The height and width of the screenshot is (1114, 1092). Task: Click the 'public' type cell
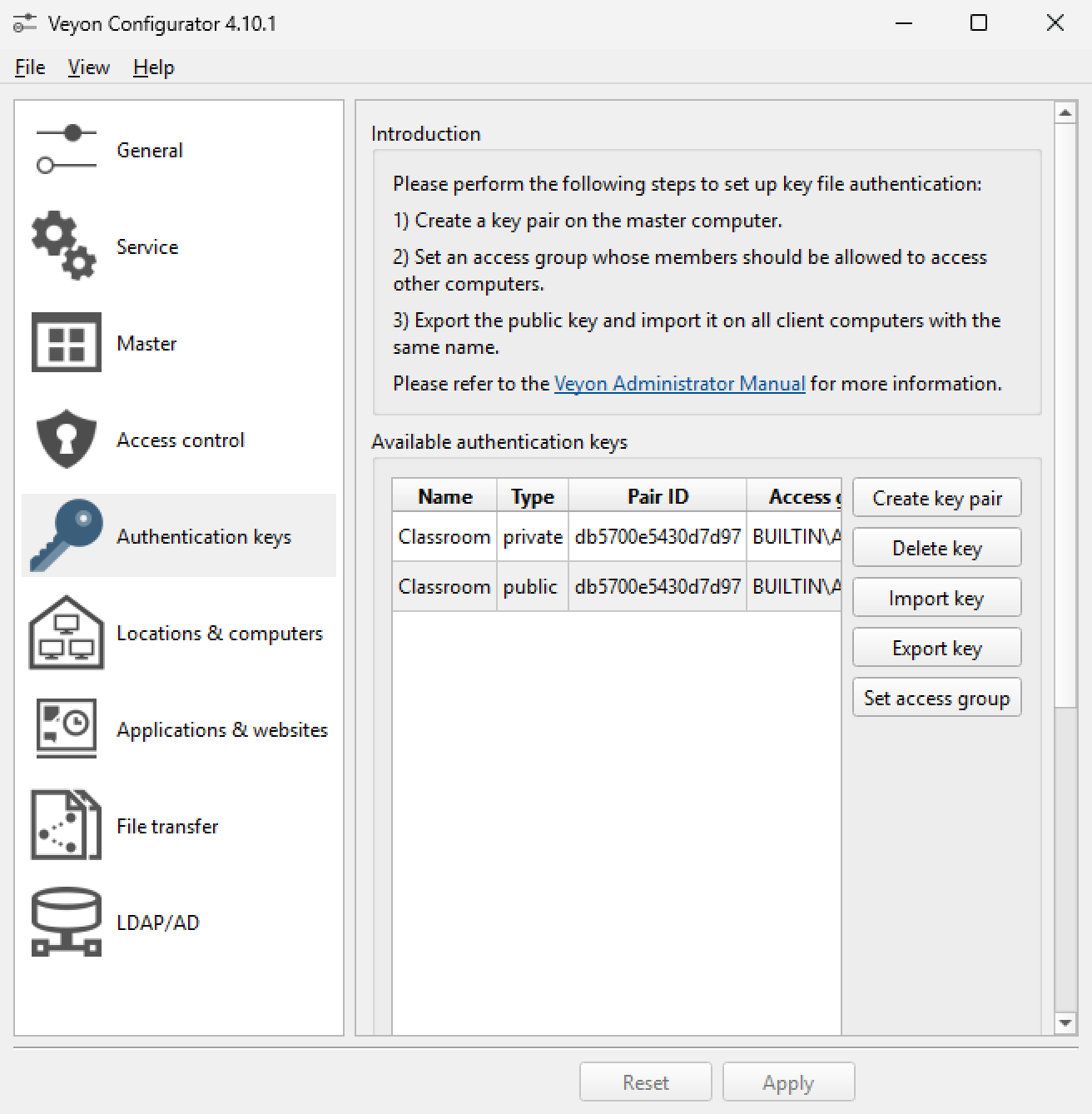(533, 587)
